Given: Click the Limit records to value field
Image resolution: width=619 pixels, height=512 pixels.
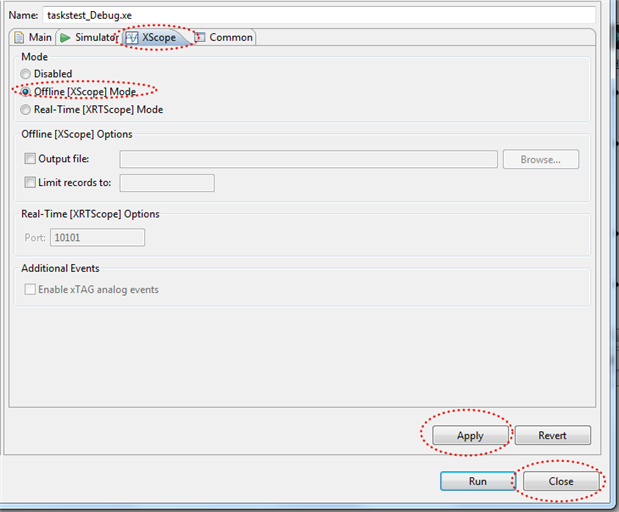Looking at the screenshot, I should [167, 183].
